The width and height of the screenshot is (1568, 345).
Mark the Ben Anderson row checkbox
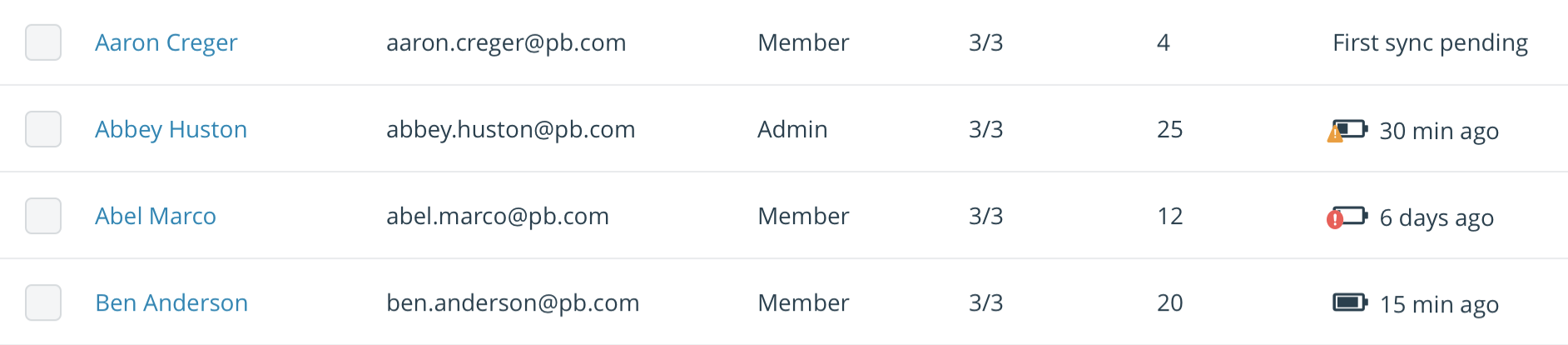tap(43, 302)
